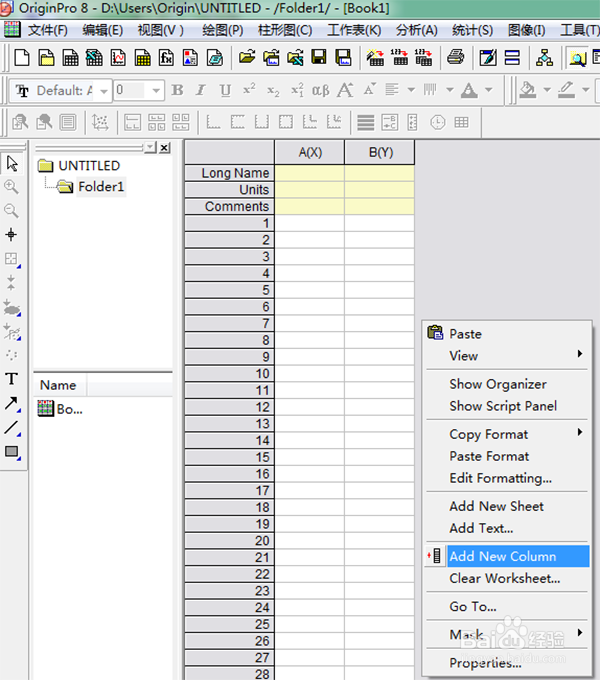Toggle Subscript formatting
Image resolution: width=600 pixels, height=680 pixels.
click(273, 91)
